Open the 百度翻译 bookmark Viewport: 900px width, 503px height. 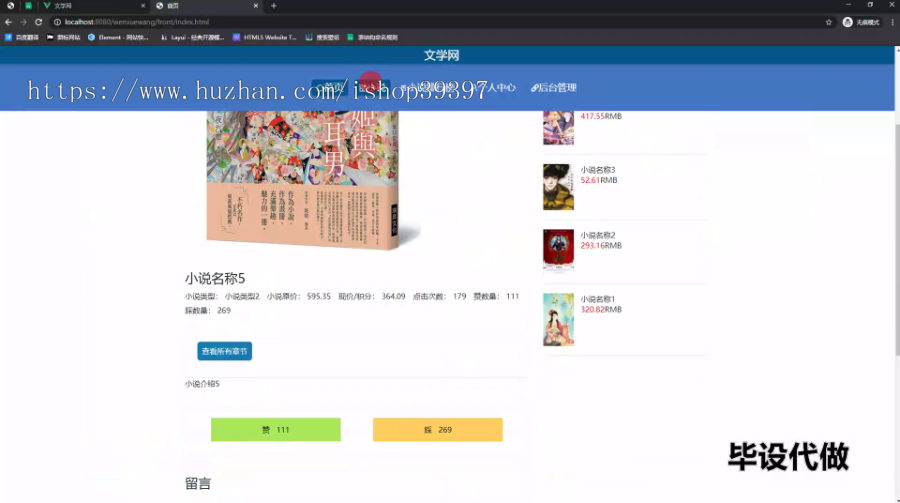(22, 37)
